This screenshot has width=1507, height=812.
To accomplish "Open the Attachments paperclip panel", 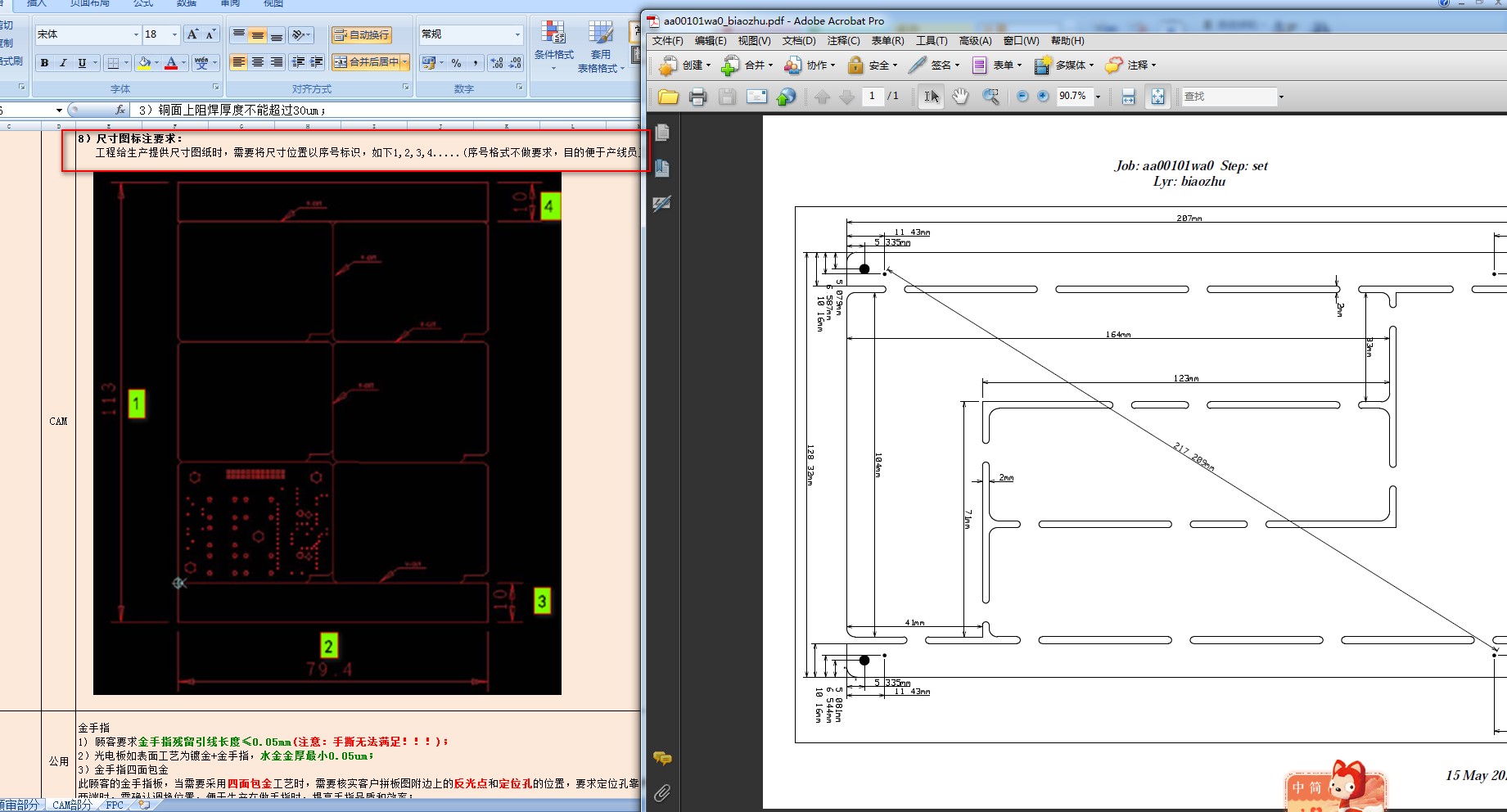I will [662, 792].
